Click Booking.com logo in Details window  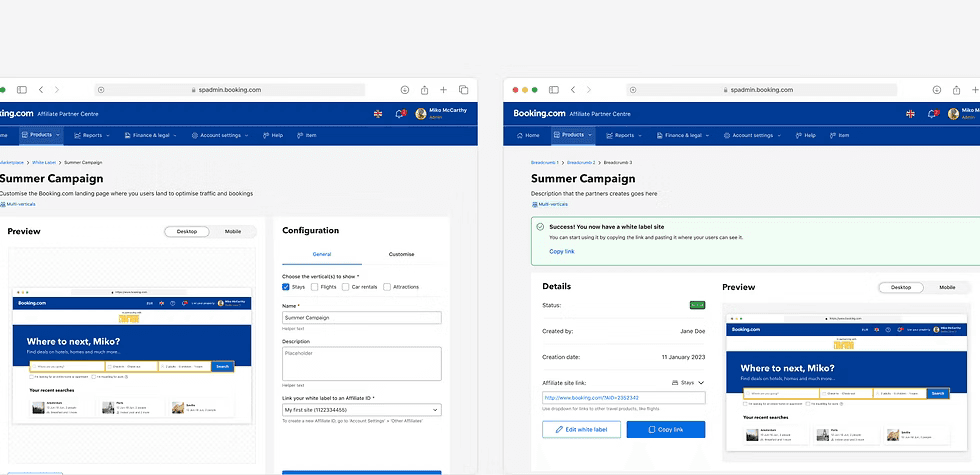tap(539, 114)
